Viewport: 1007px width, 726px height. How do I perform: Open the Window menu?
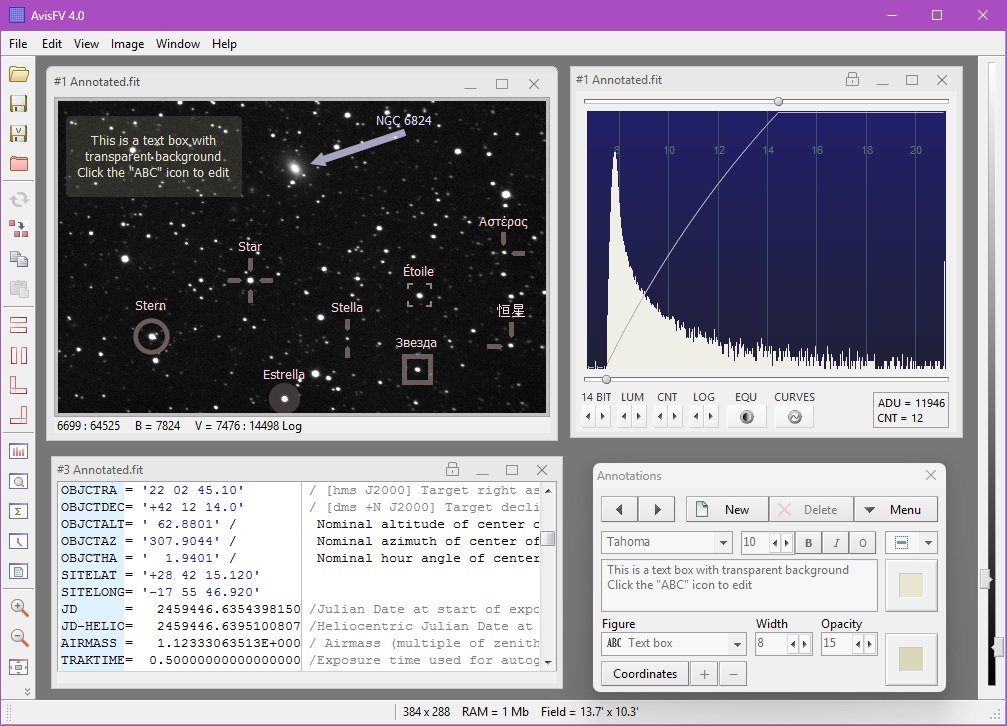coord(178,44)
